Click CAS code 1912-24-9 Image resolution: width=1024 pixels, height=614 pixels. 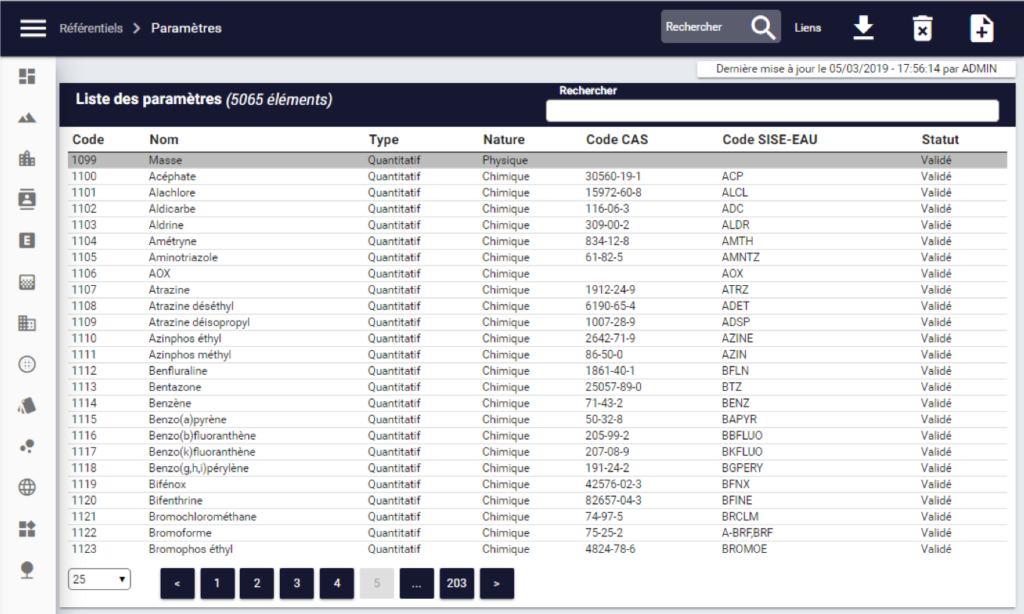tap(611, 289)
